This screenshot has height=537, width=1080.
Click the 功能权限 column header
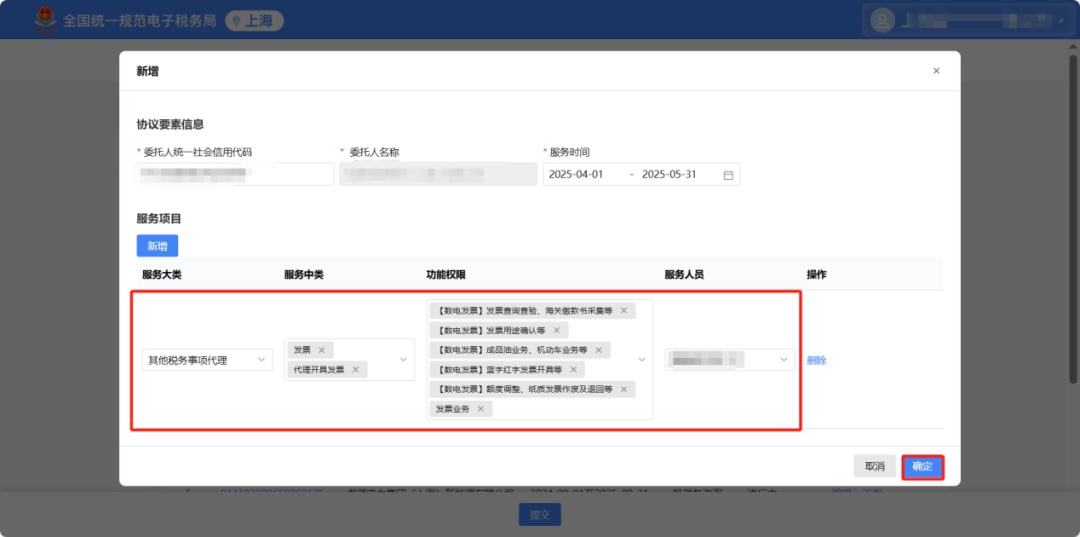[x=446, y=275]
